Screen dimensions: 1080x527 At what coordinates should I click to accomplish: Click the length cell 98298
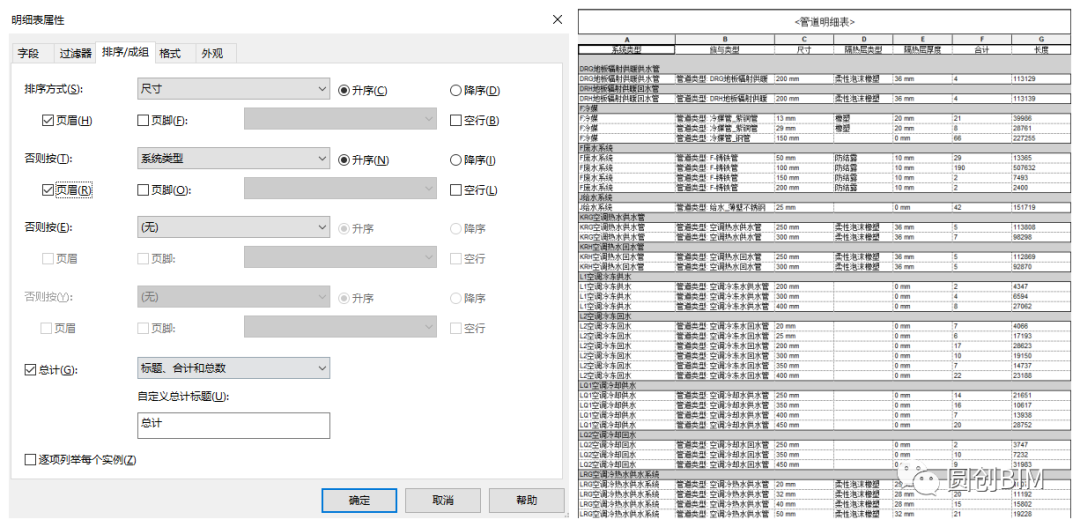point(1041,236)
